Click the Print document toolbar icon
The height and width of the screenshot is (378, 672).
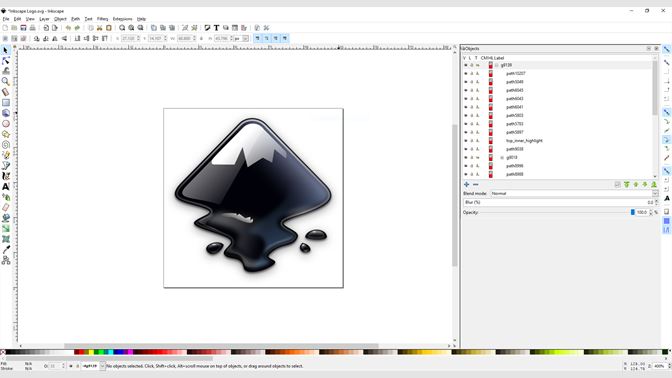tap(33, 28)
